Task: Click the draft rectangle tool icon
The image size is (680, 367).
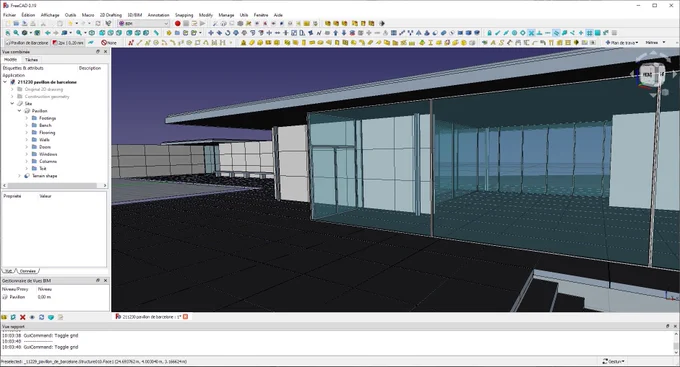Action: point(197,43)
